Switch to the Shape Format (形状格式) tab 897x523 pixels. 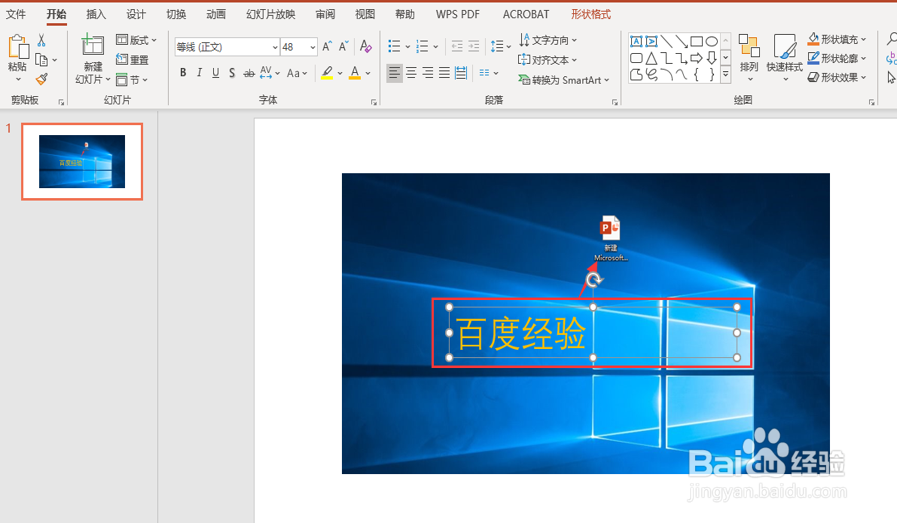coord(591,14)
